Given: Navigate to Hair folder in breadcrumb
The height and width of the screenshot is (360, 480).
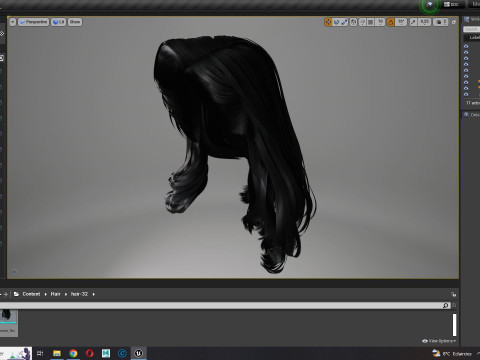Looking at the screenshot, I should click(x=55, y=294).
